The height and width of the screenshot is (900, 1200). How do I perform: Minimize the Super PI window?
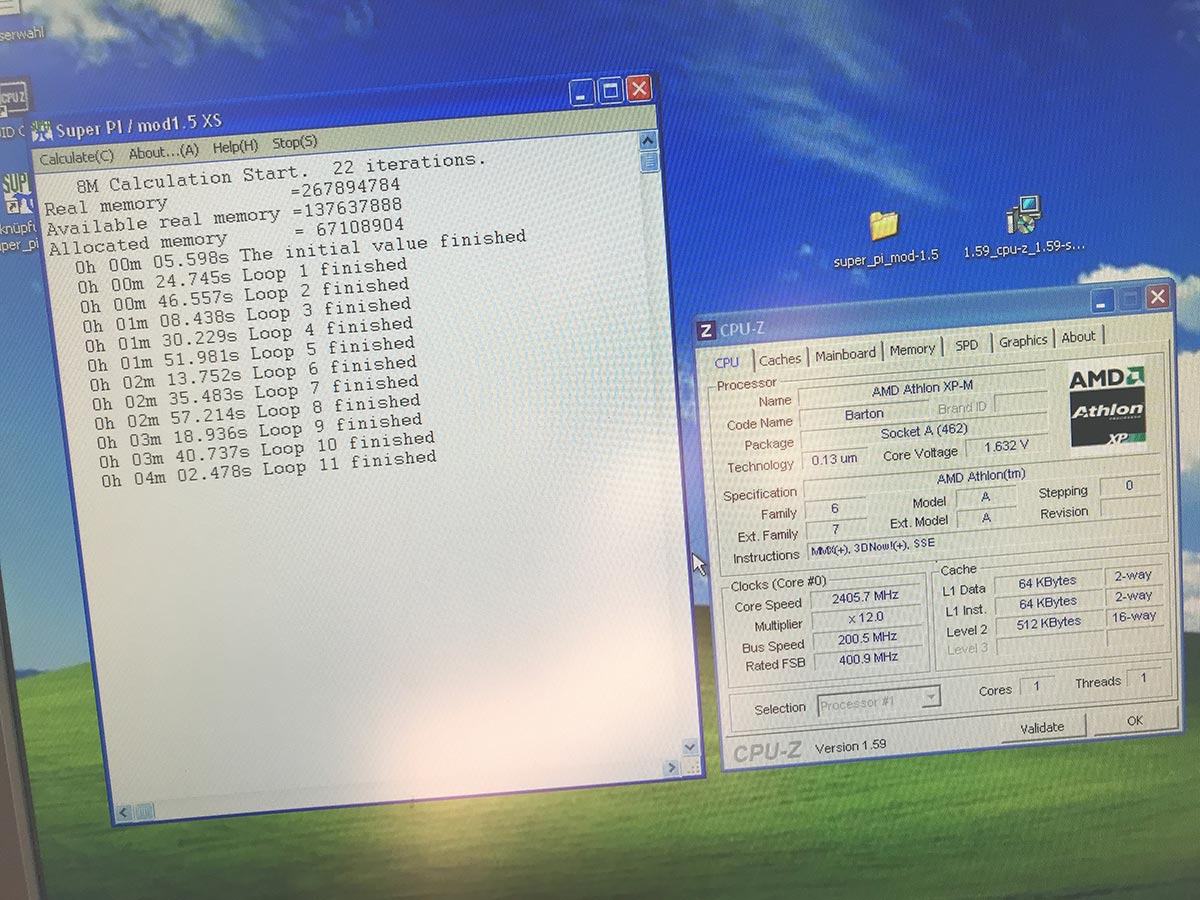click(584, 94)
